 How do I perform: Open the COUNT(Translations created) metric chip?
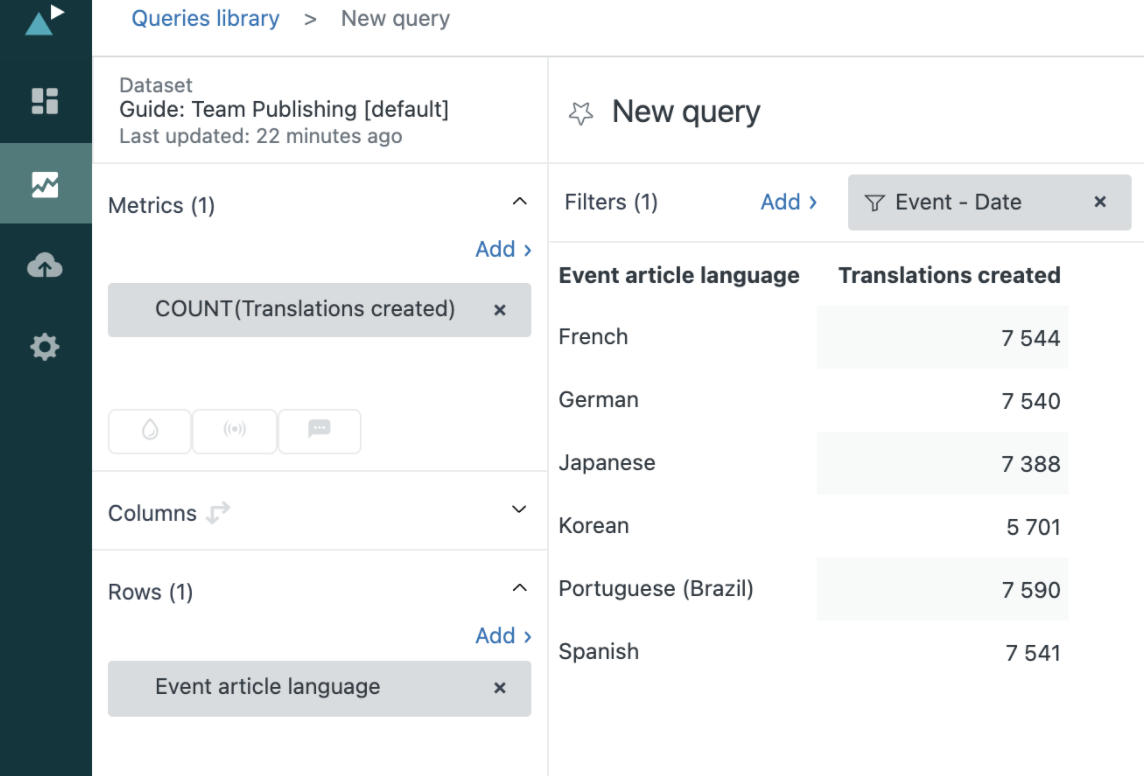coord(320,310)
